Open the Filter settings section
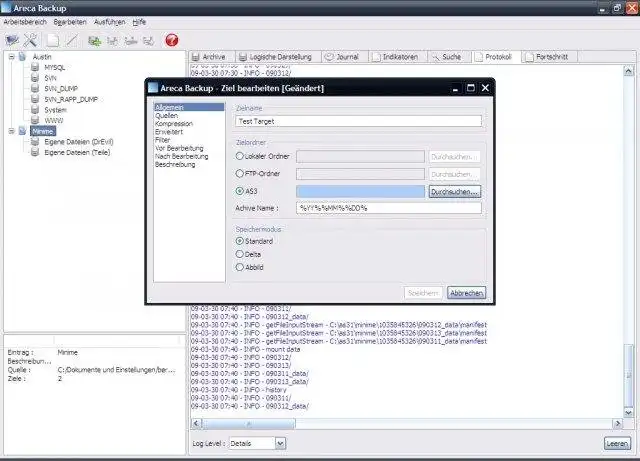 (x=162, y=140)
